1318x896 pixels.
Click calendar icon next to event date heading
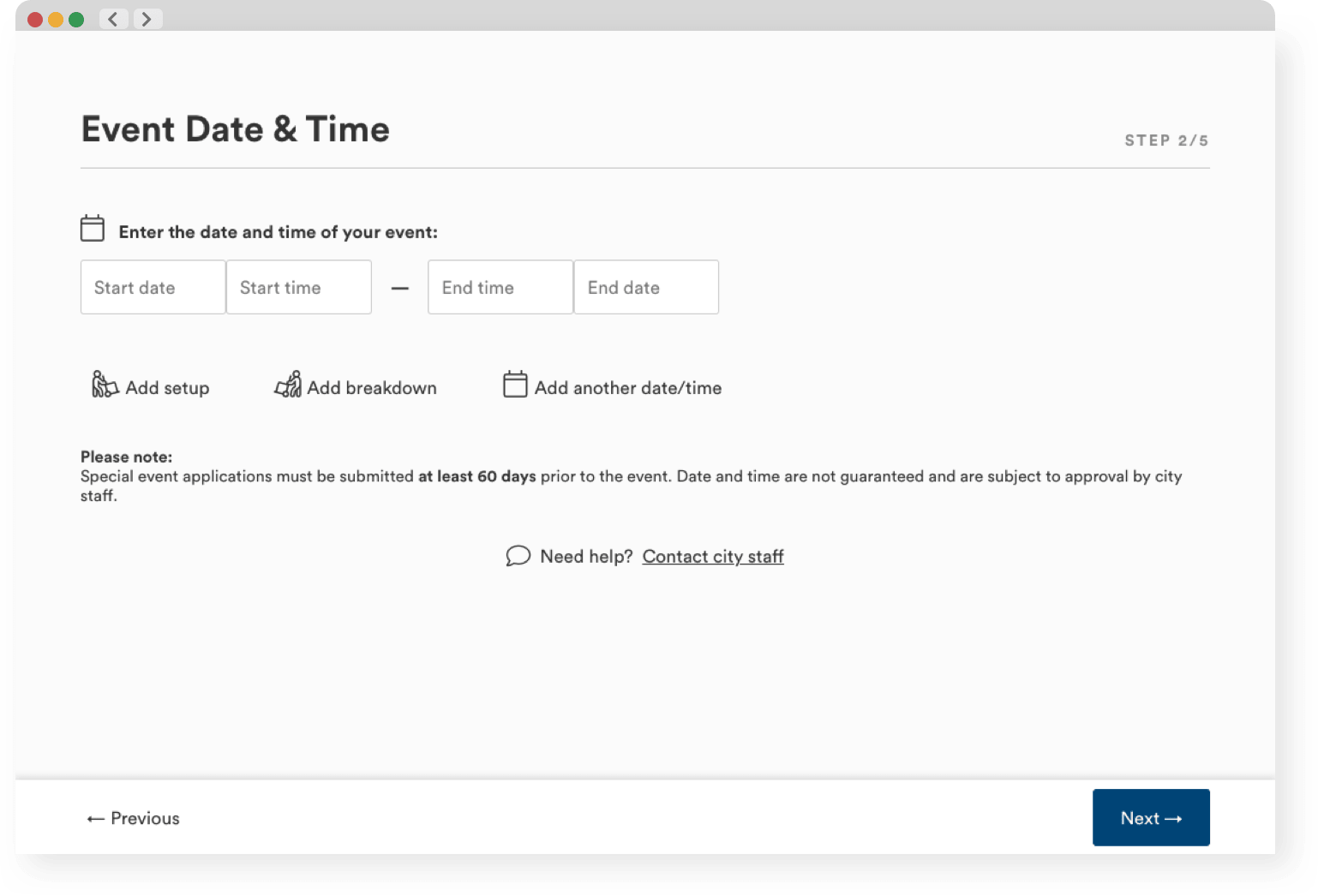(x=93, y=229)
